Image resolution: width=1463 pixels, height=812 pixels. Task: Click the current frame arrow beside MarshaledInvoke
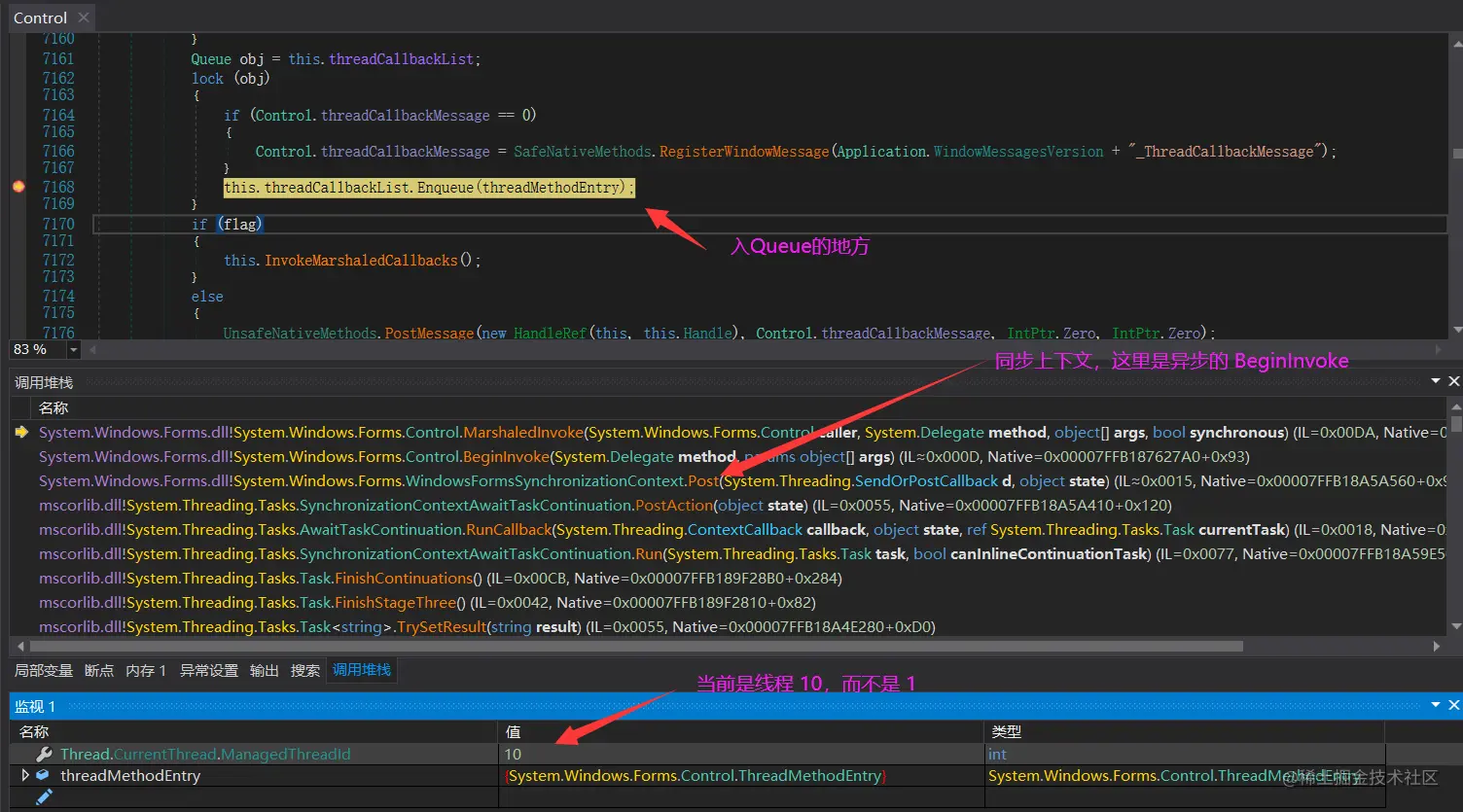coord(21,432)
